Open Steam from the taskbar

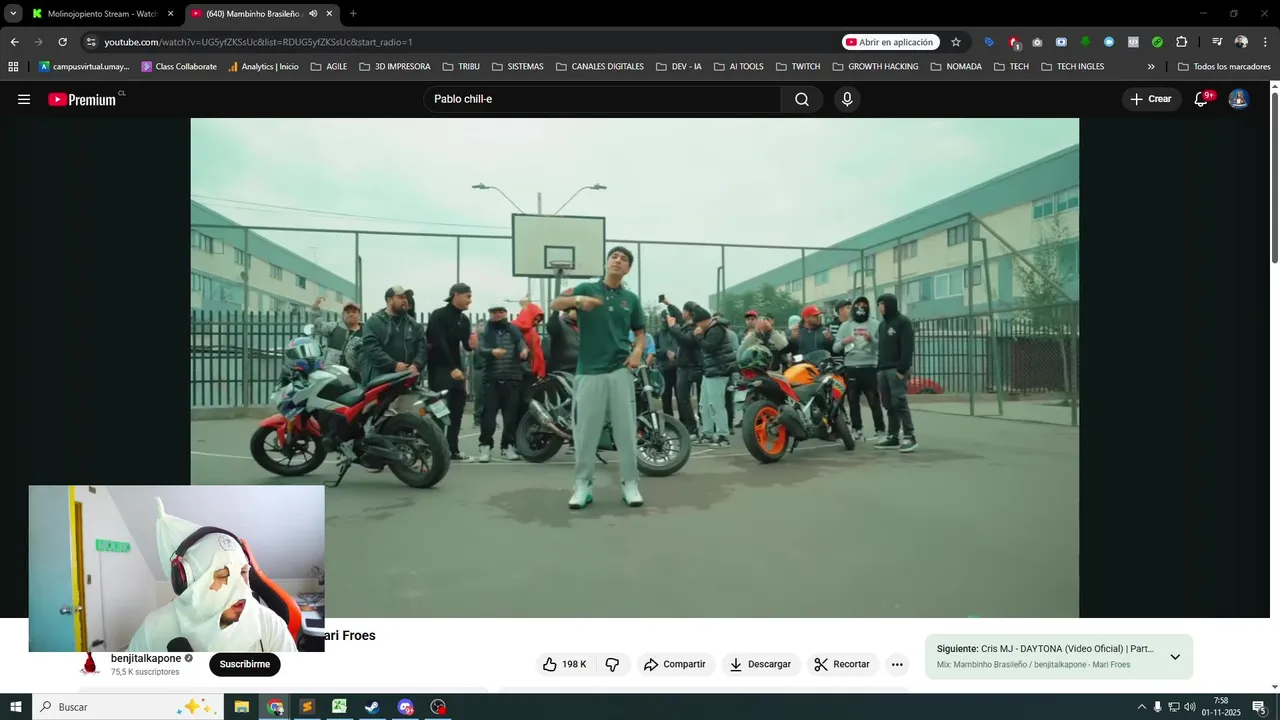coord(372,707)
